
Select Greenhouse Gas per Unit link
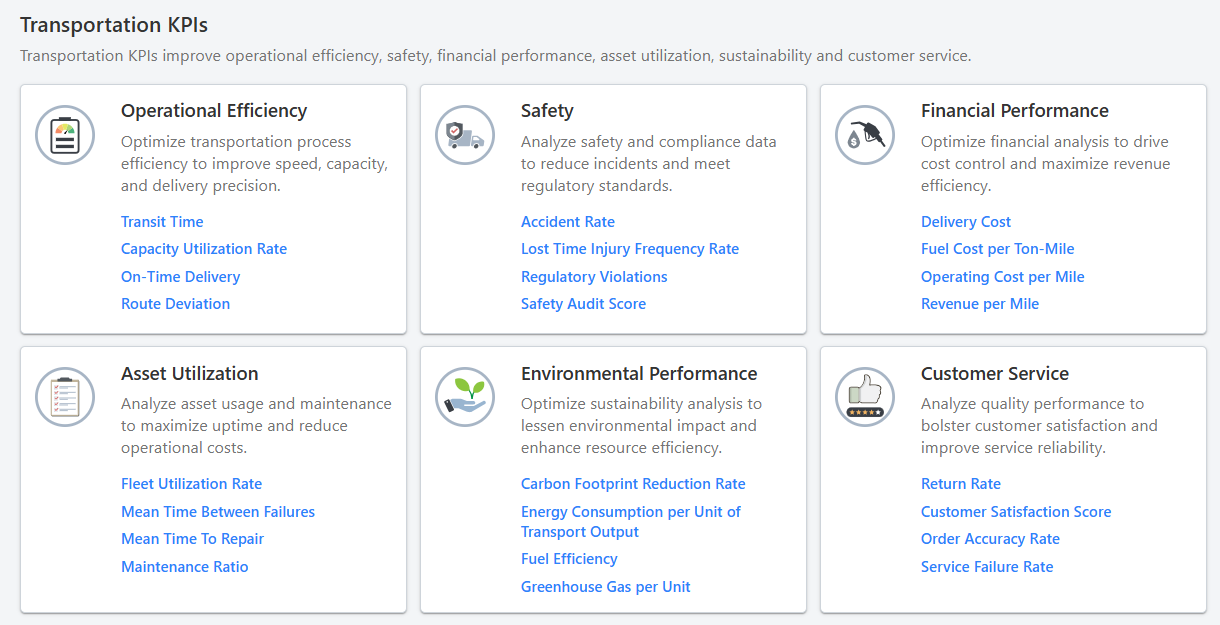click(x=605, y=587)
